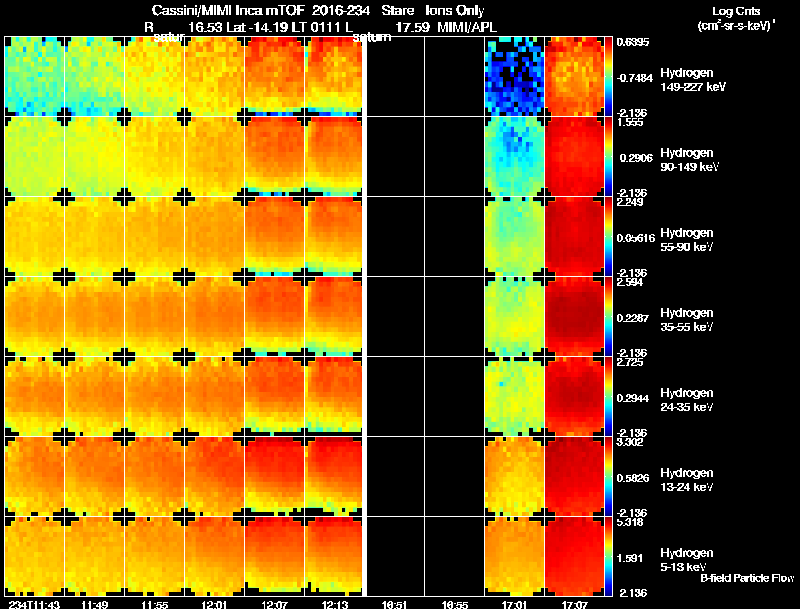Select the 149-227 keV image at 234T11:43
The height and width of the screenshot is (609, 800).
pyautogui.click(x=34, y=77)
